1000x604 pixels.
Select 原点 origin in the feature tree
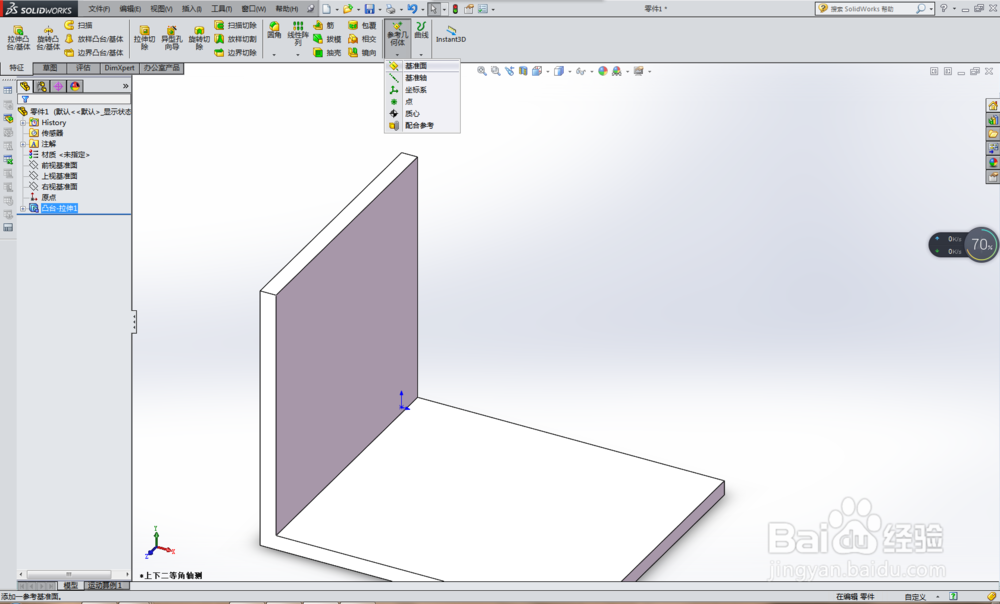(48, 198)
